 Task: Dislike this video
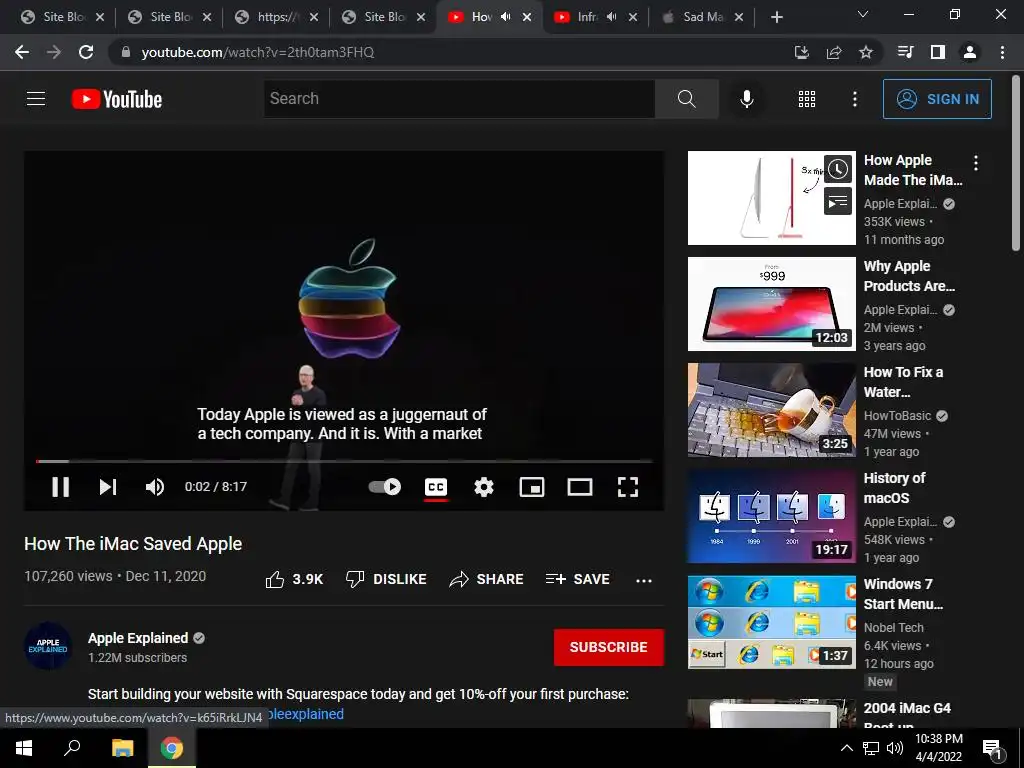386,579
